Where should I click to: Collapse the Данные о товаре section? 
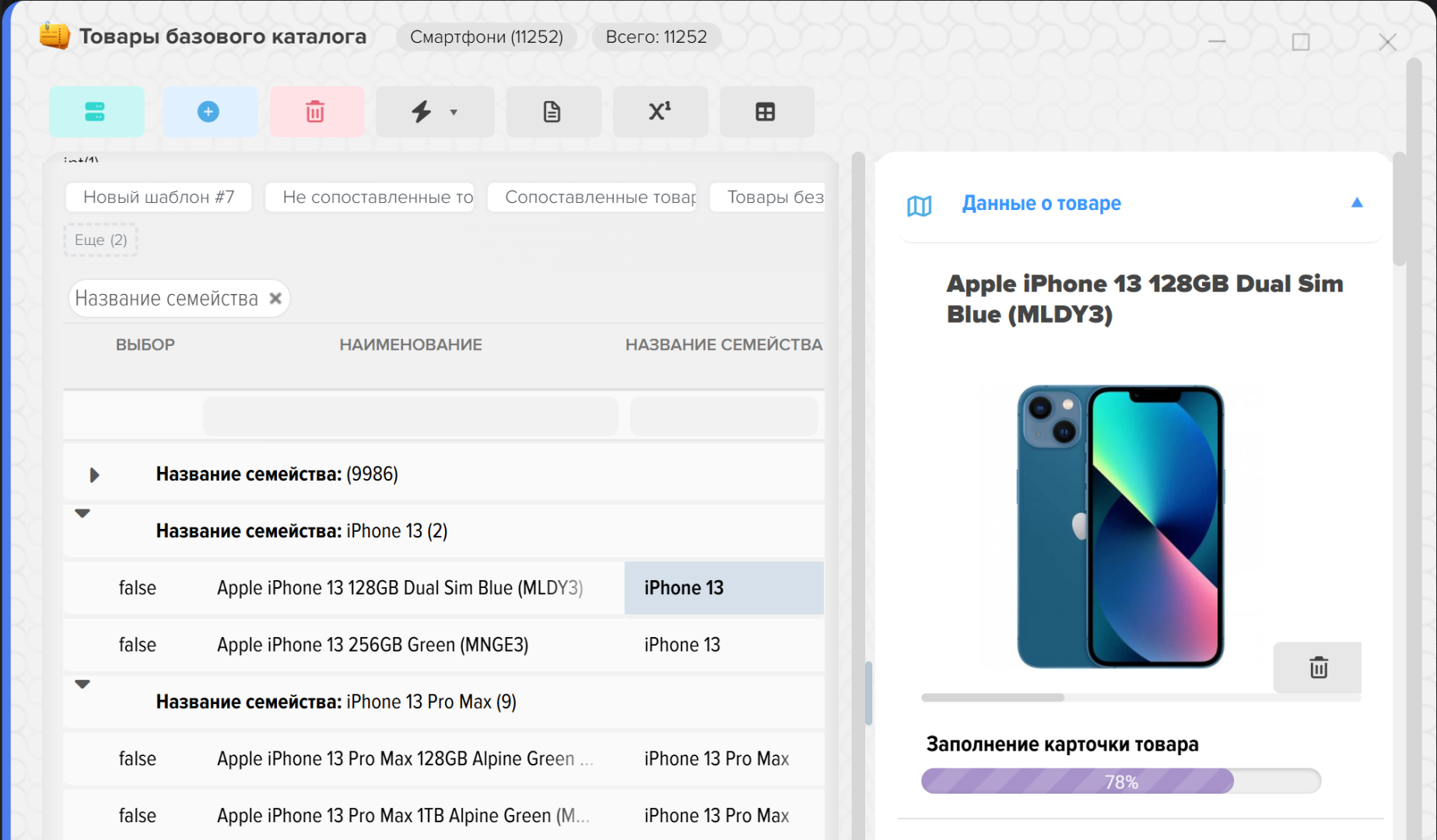click(x=1357, y=202)
